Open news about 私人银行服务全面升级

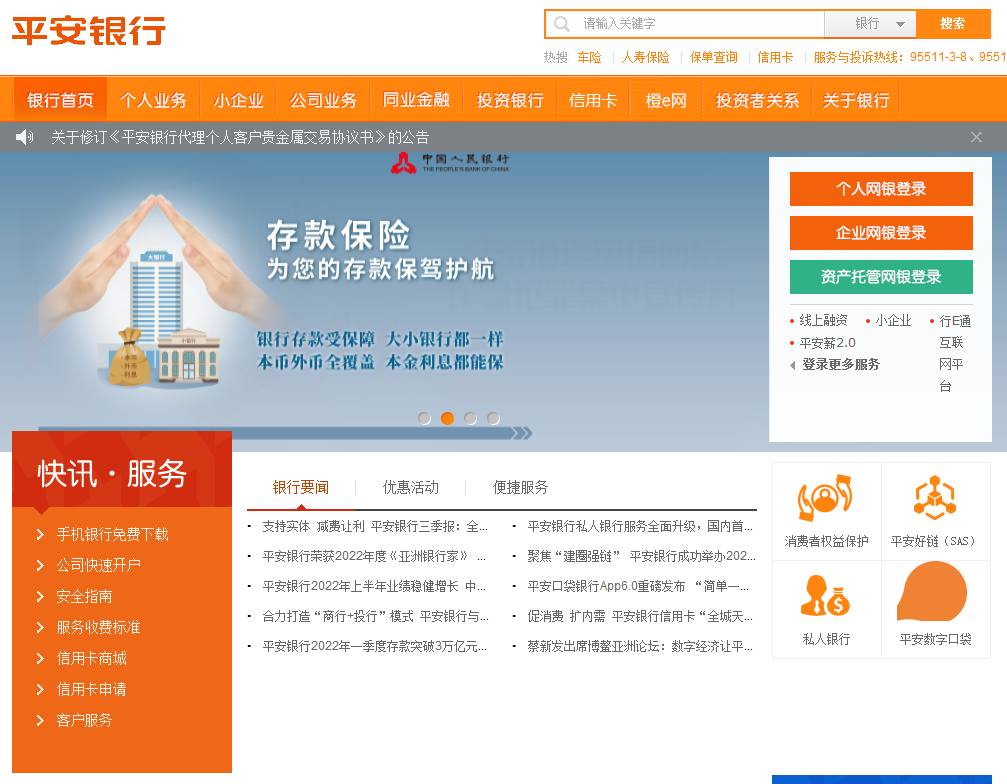pos(640,527)
